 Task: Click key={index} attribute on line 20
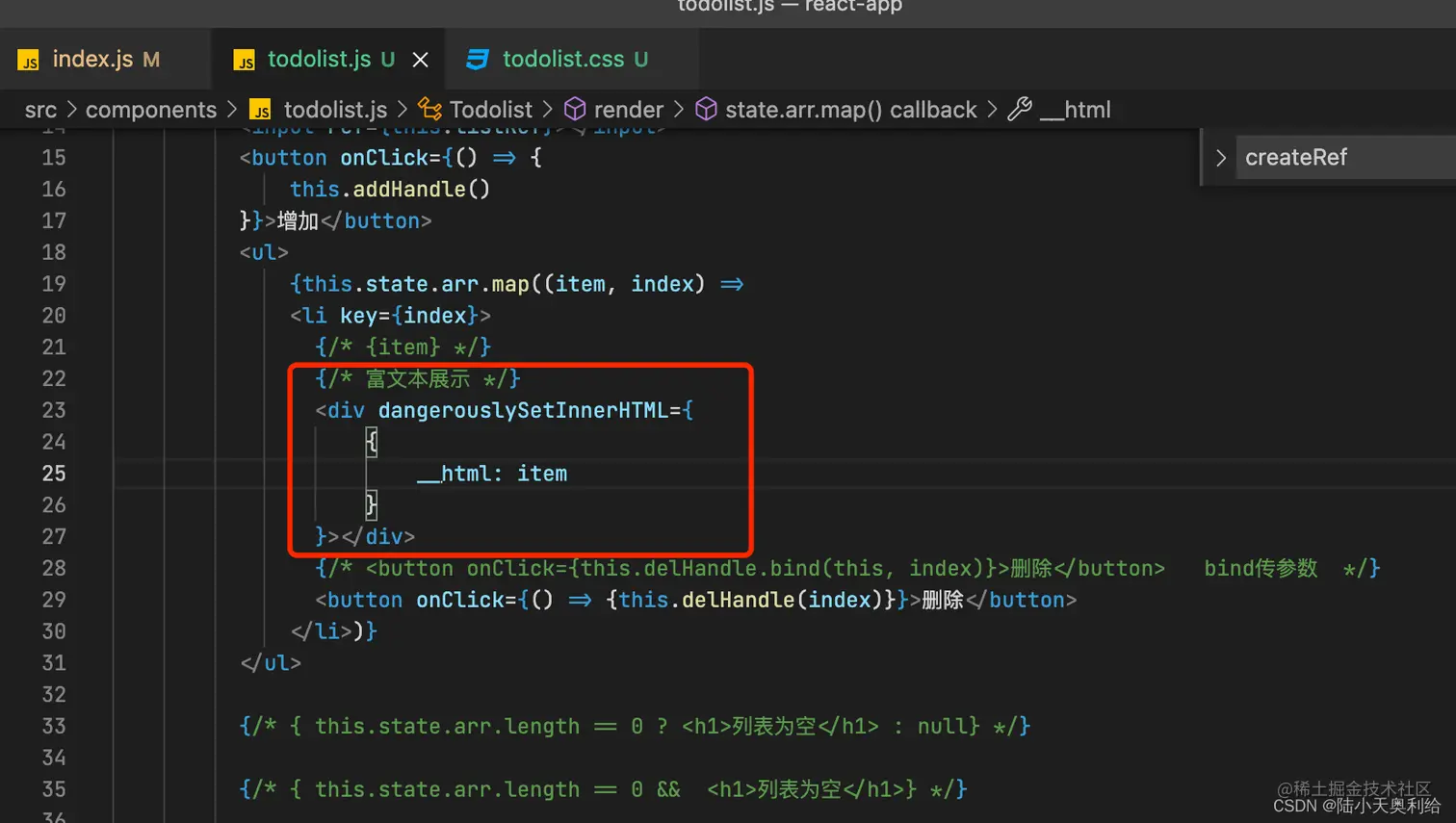409,316
